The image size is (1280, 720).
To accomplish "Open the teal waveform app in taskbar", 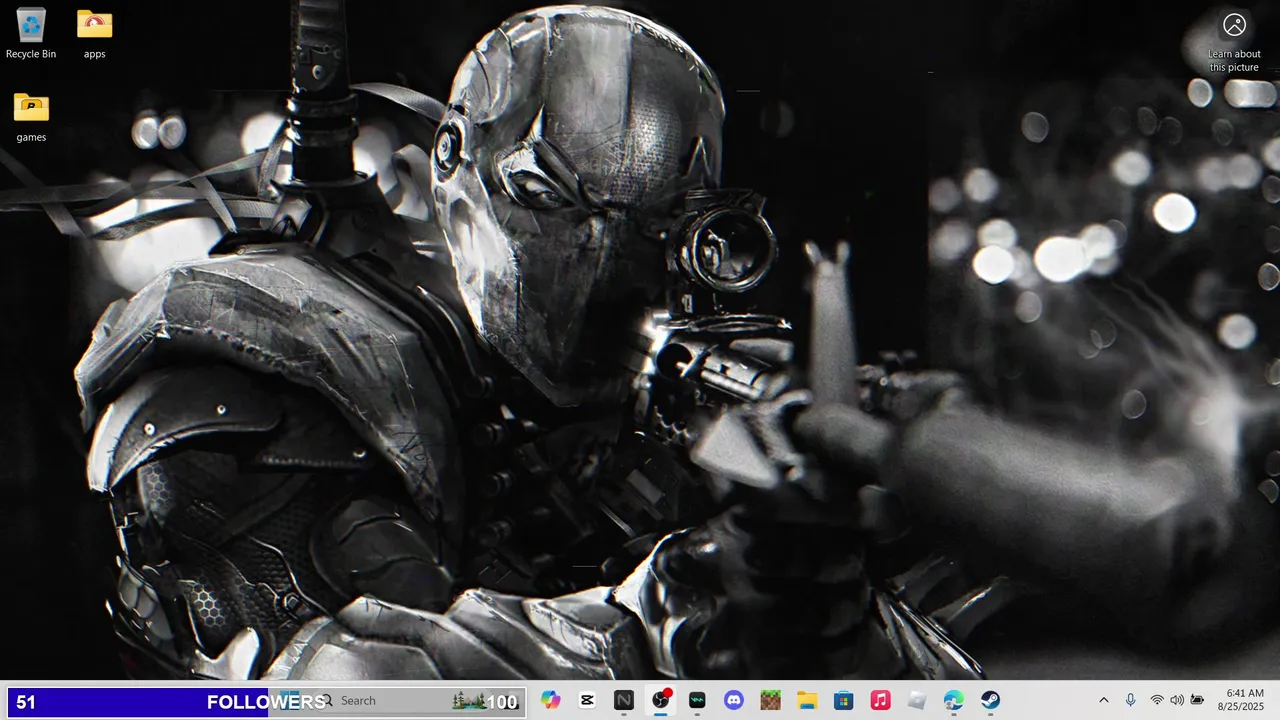I will pyautogui.click(x=697, y=700).
